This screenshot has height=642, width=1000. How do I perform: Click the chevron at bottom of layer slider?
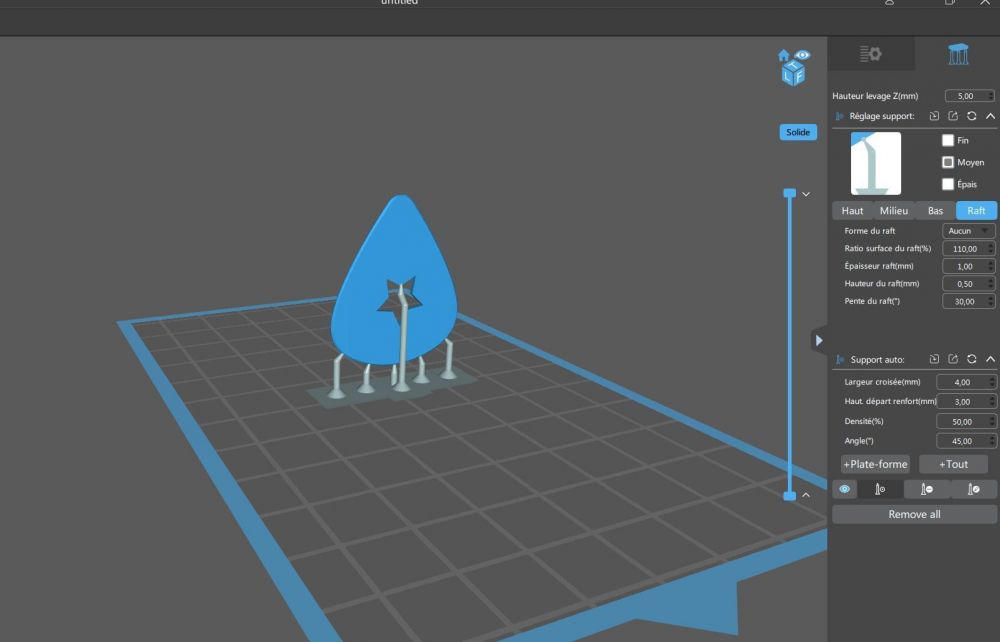coord(806,495)
